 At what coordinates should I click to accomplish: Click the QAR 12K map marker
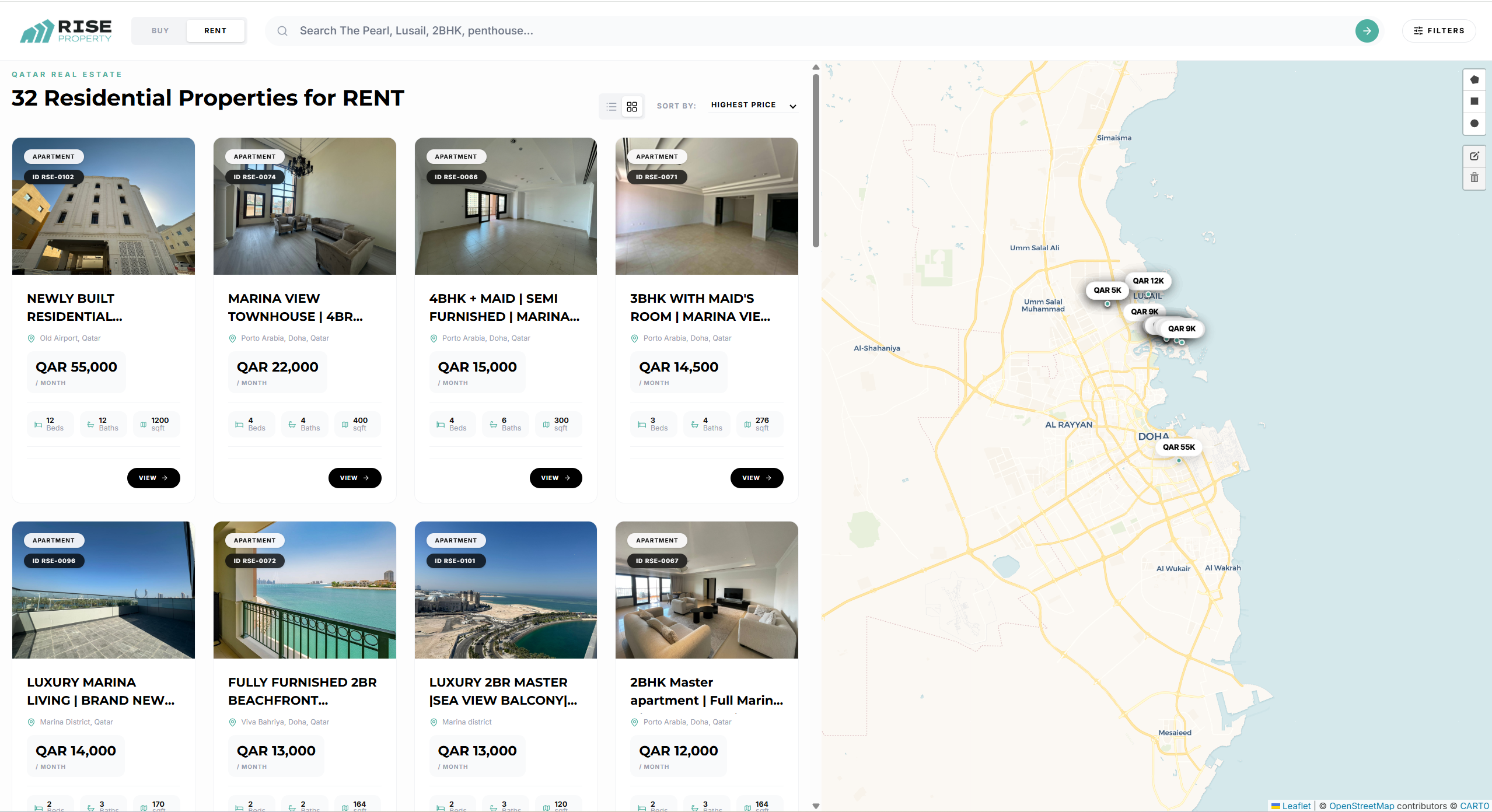coord(1148,281)
